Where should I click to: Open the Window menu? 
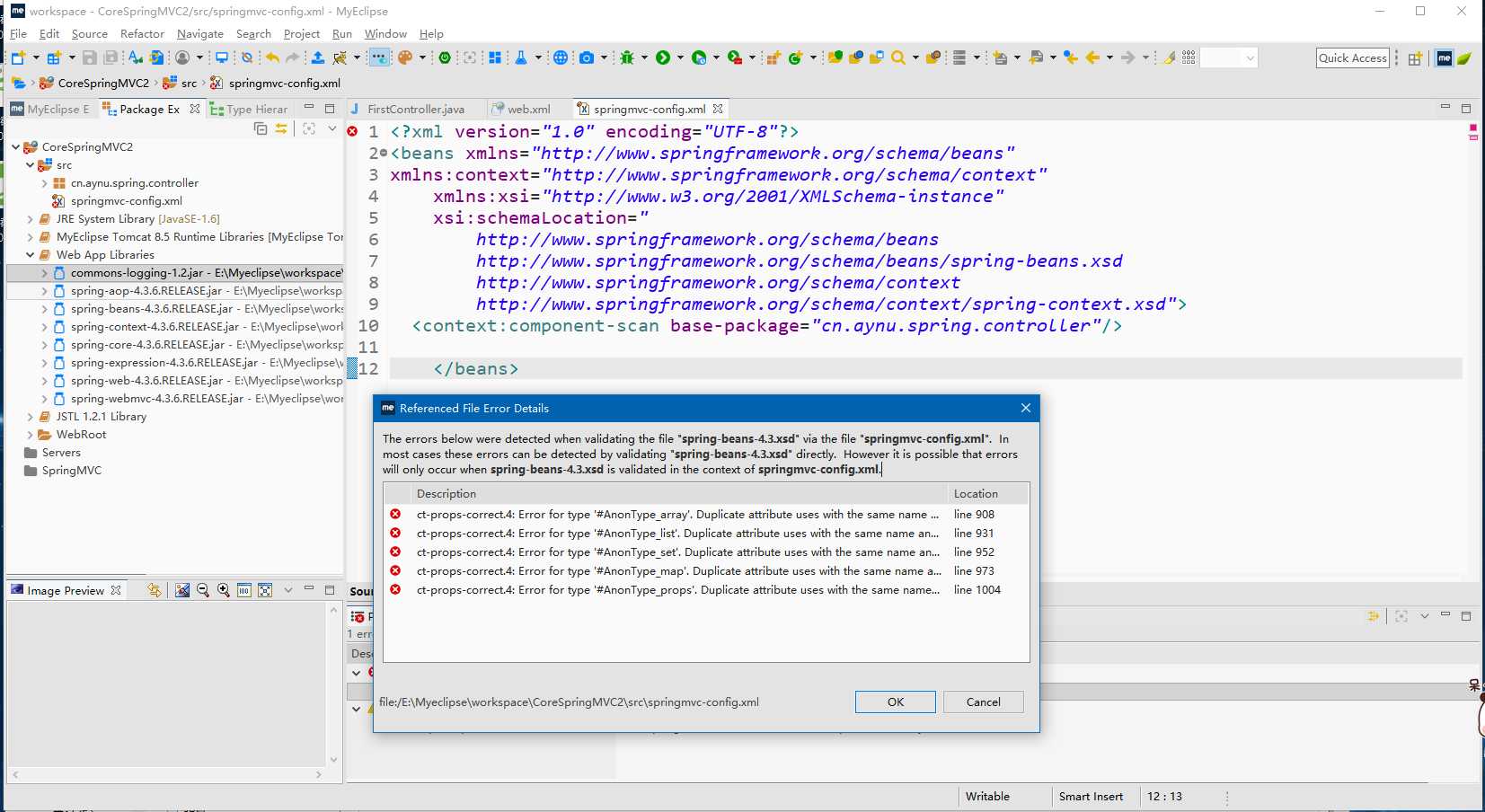[x=385, y=33]
